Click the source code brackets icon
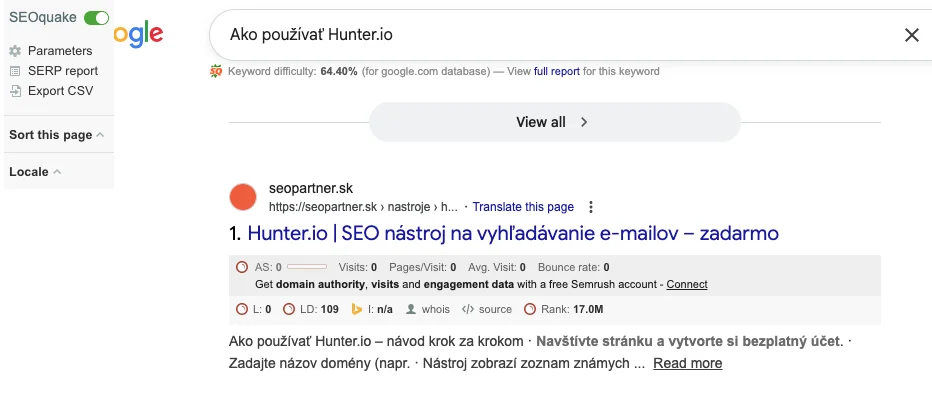Viewport: 932px width, 402px height. (468, 310)
